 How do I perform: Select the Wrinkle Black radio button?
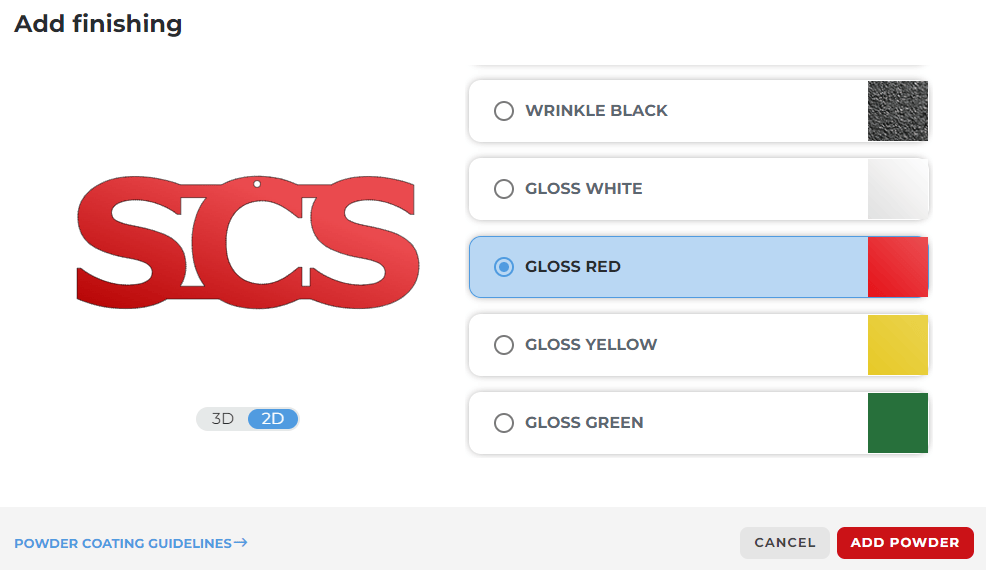point(504,111)
